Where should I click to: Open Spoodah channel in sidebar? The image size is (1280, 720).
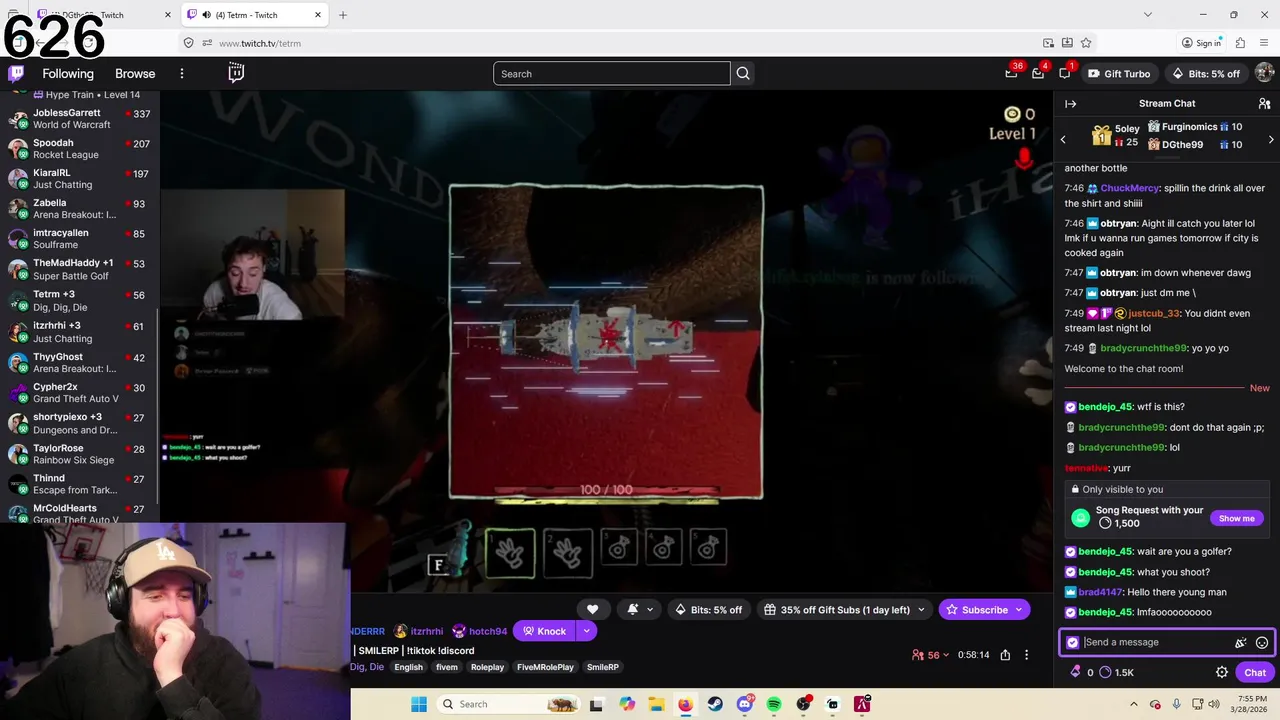tap(80, 148)
